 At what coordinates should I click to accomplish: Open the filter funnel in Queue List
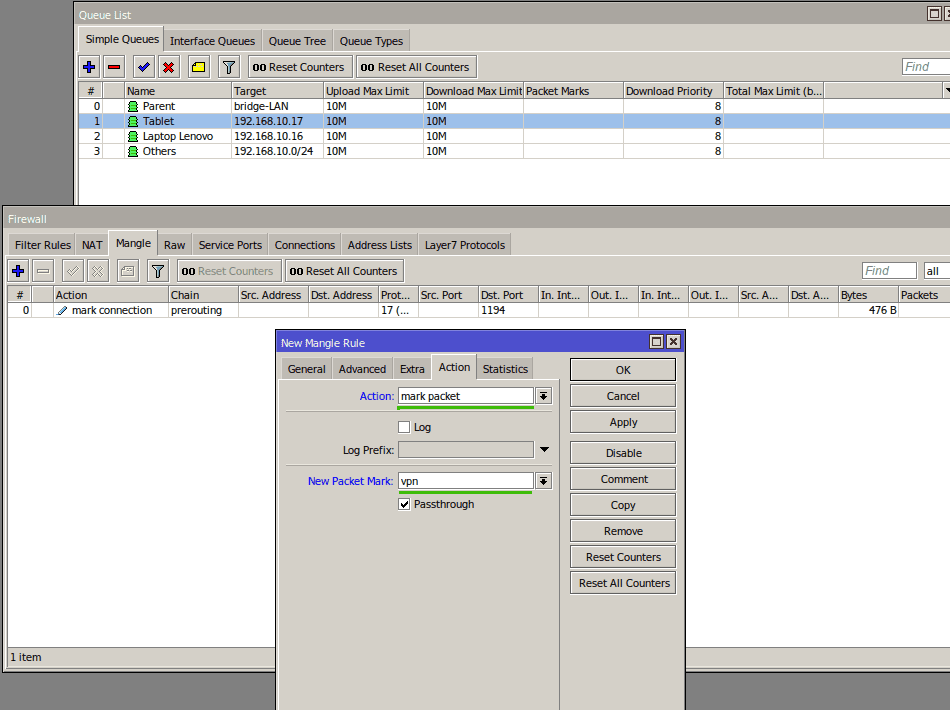point(228,67)
